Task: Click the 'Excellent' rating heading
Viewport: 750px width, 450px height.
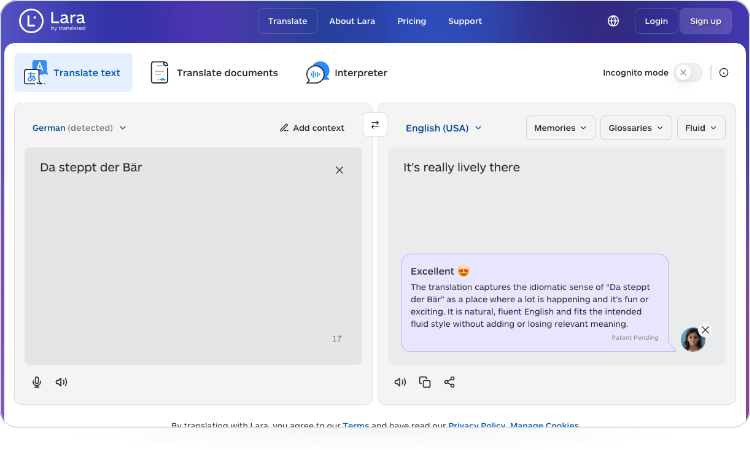Action: [432, 271]
